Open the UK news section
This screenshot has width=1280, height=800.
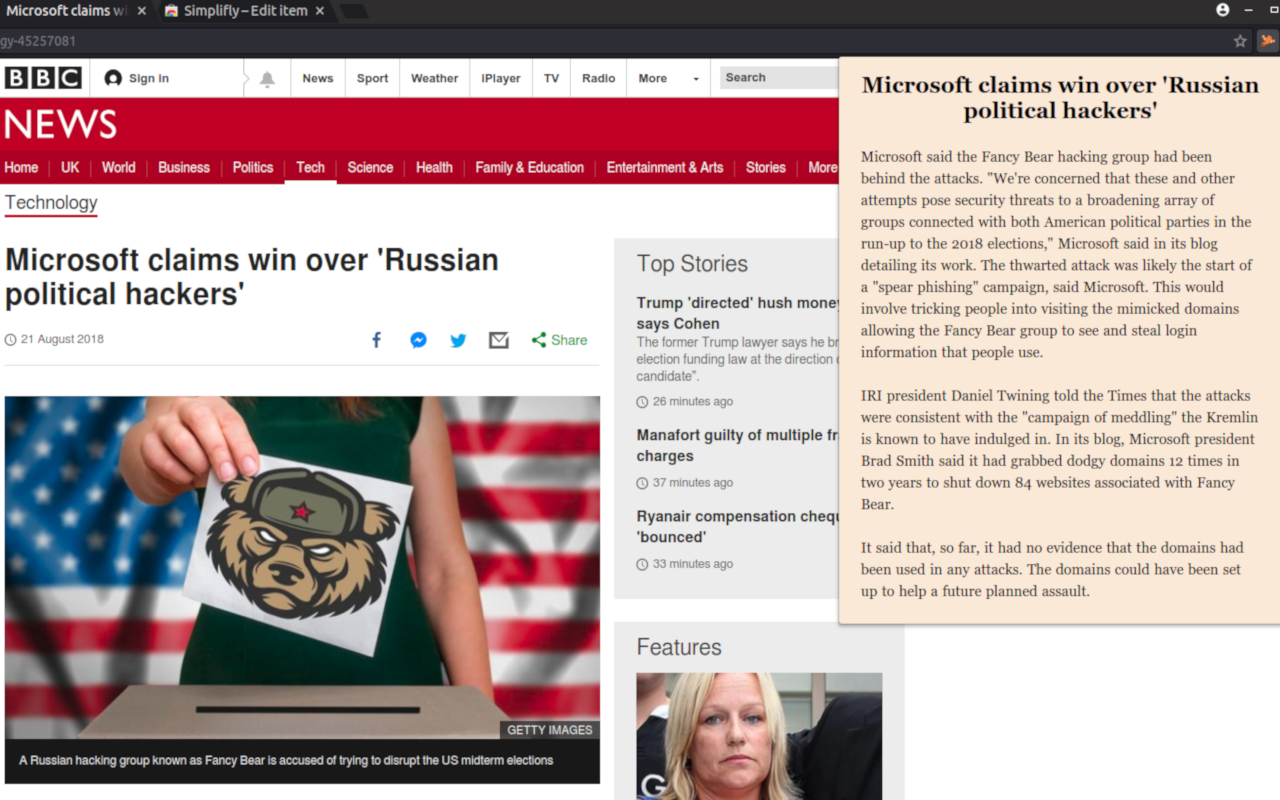pos(70,167)
